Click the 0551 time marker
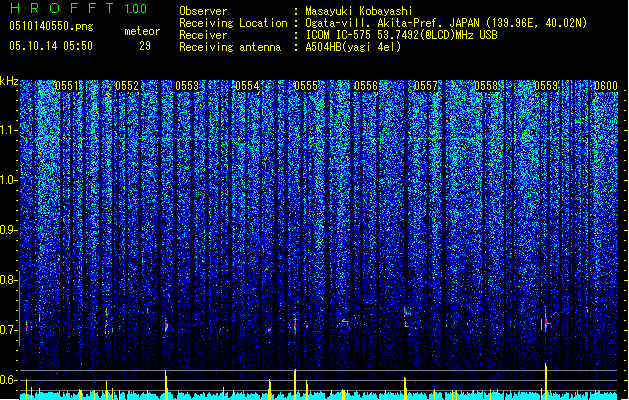629x400 pixels. coord(67,86)
